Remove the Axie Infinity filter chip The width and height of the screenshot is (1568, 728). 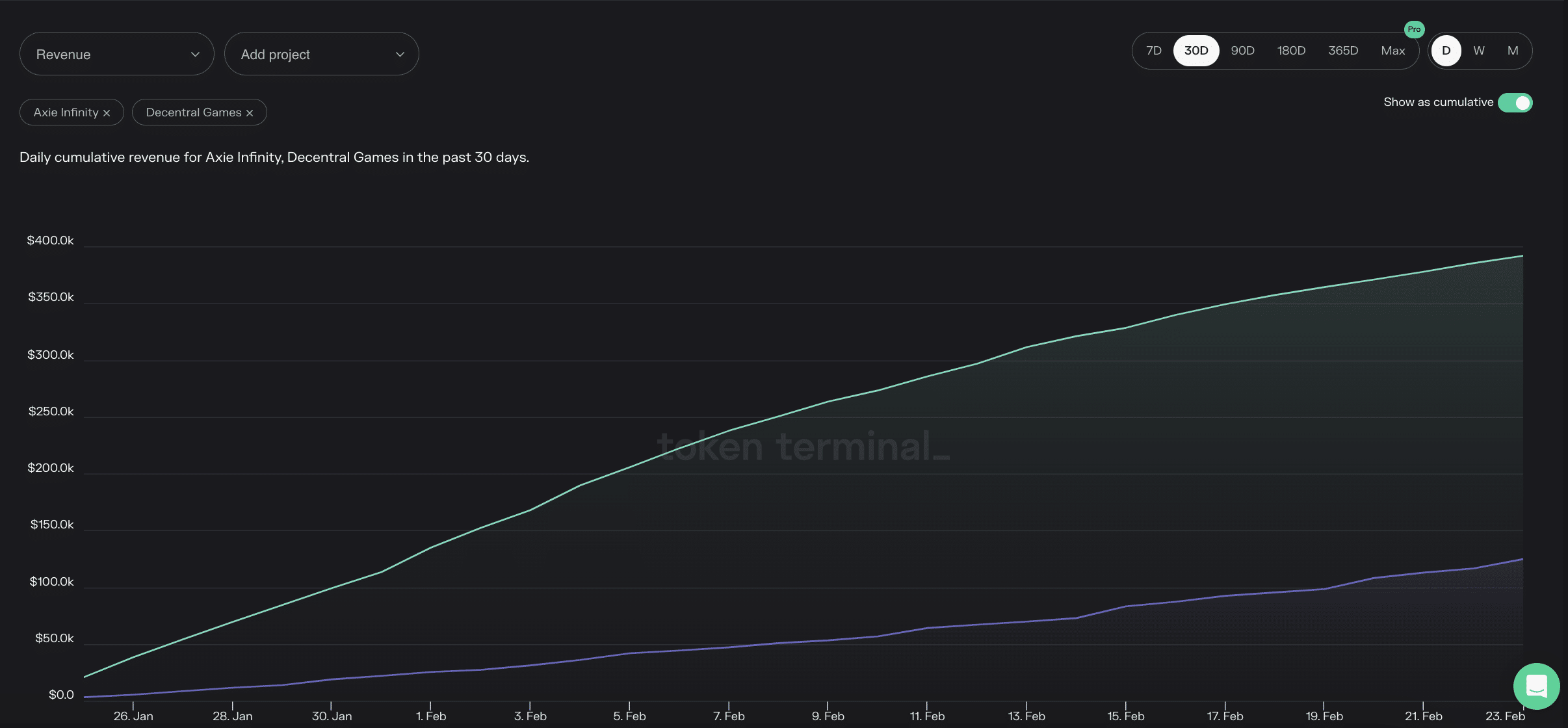coord(107,112)
